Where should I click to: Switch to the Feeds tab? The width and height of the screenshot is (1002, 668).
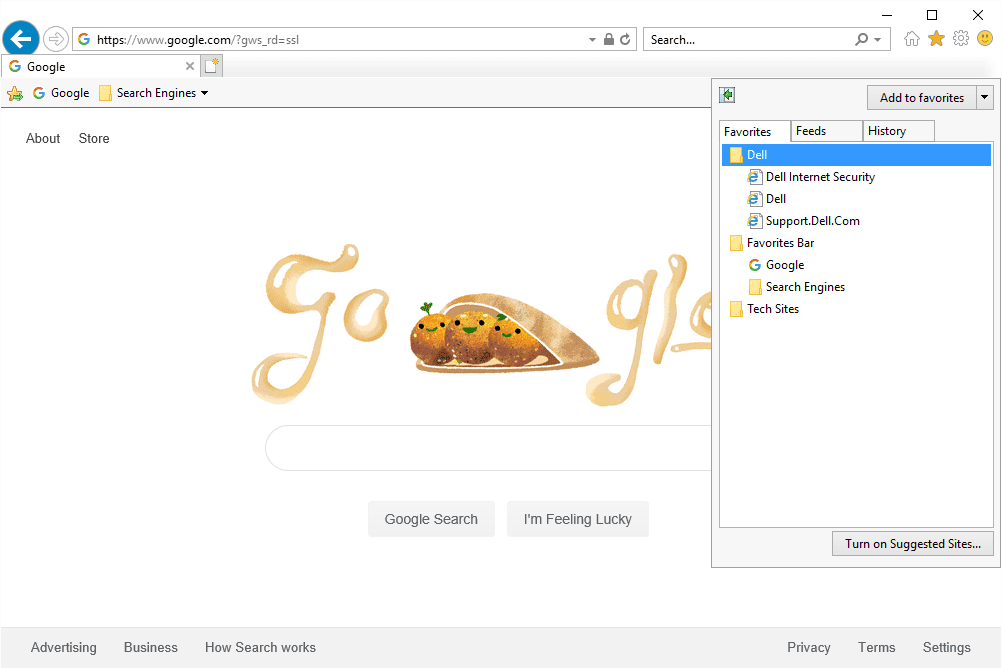click(826, 131)
